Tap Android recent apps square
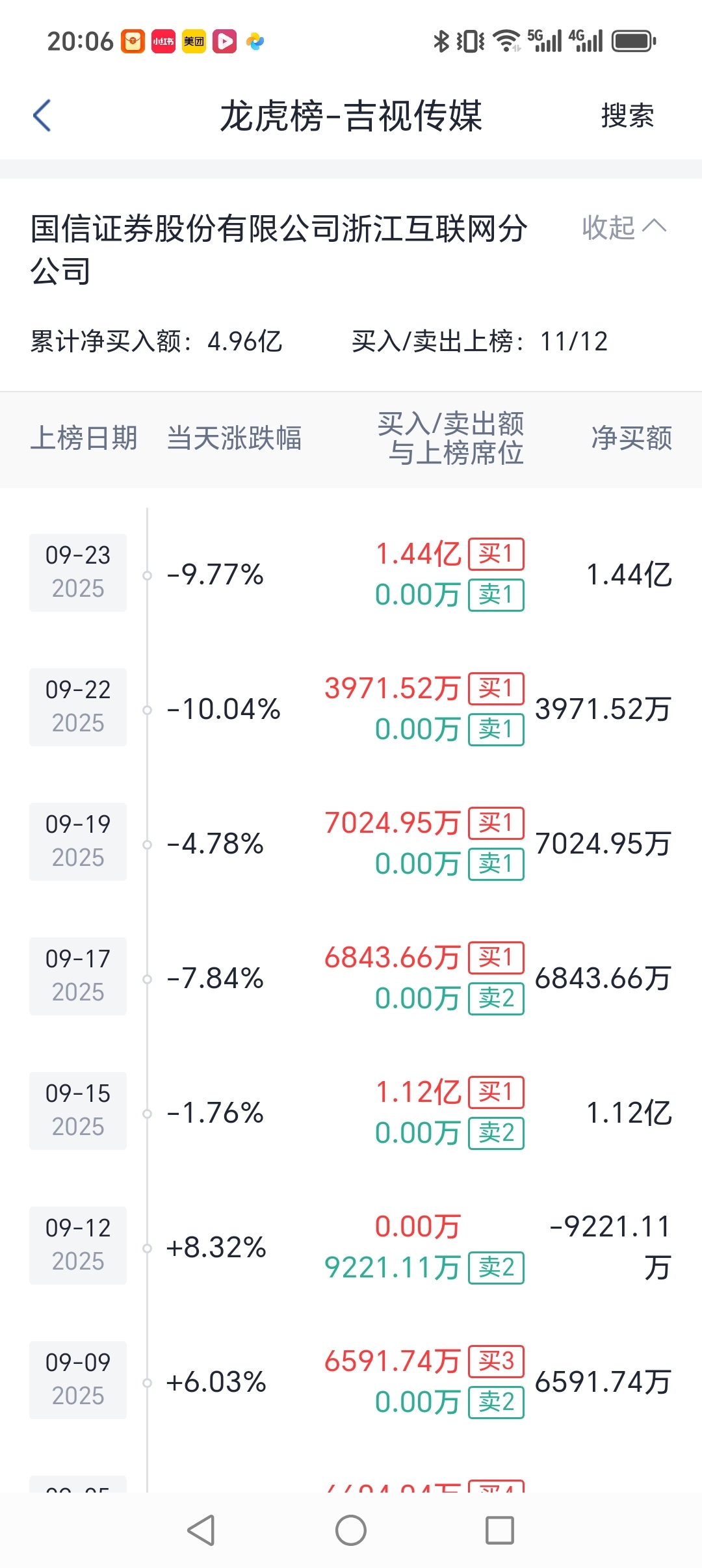Screen dimensions: 702x1568 500,1530
